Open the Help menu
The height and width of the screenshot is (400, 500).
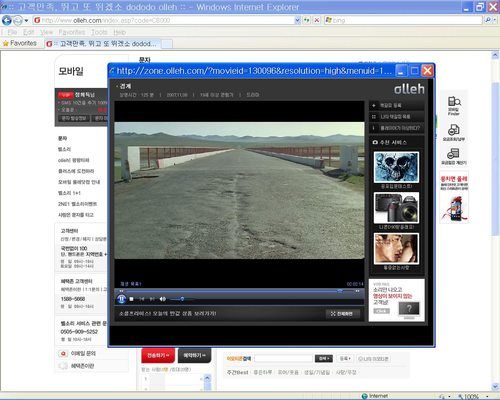tap(119, 32)
